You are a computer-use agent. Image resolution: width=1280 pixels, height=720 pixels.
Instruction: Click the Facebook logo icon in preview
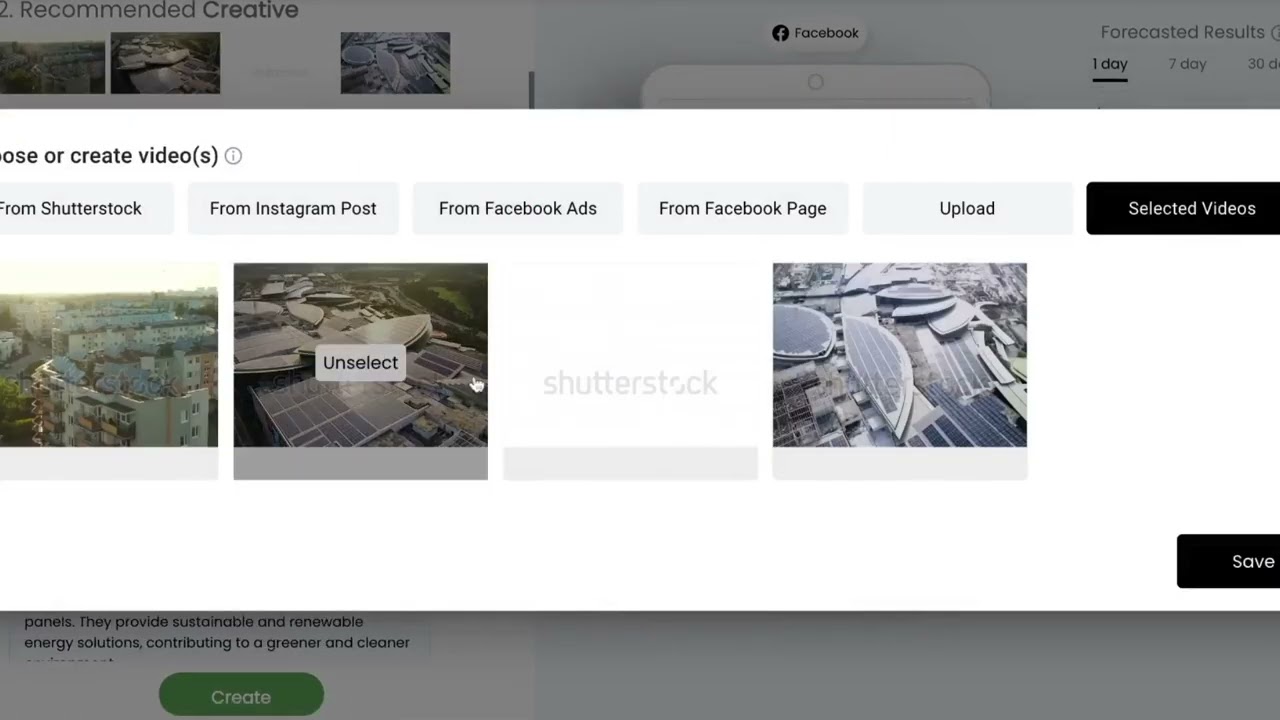780,33
